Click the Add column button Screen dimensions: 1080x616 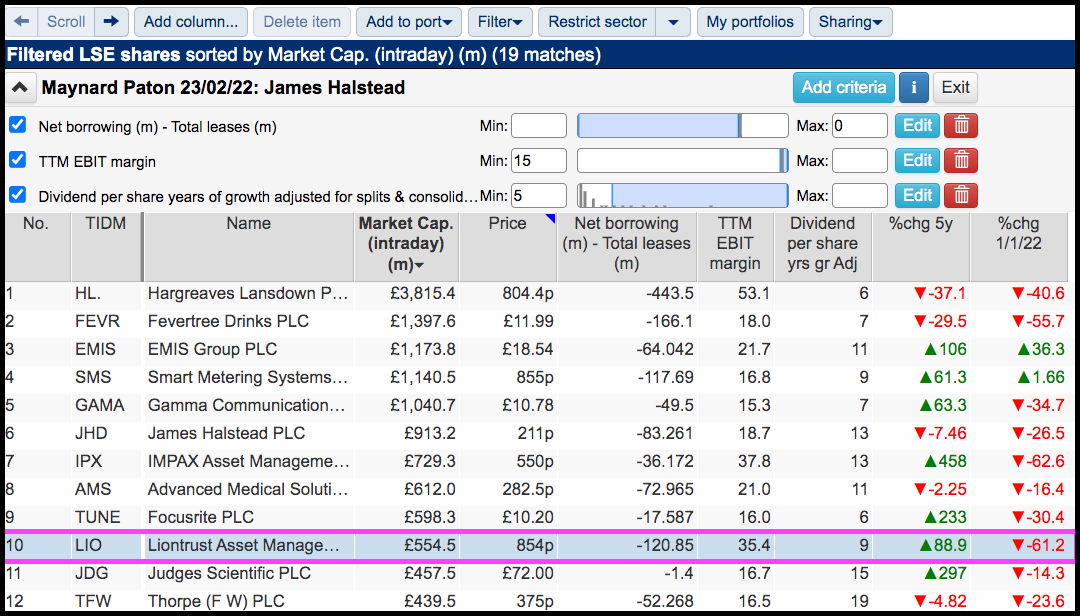pyautogui.click(x=191, y=22)
